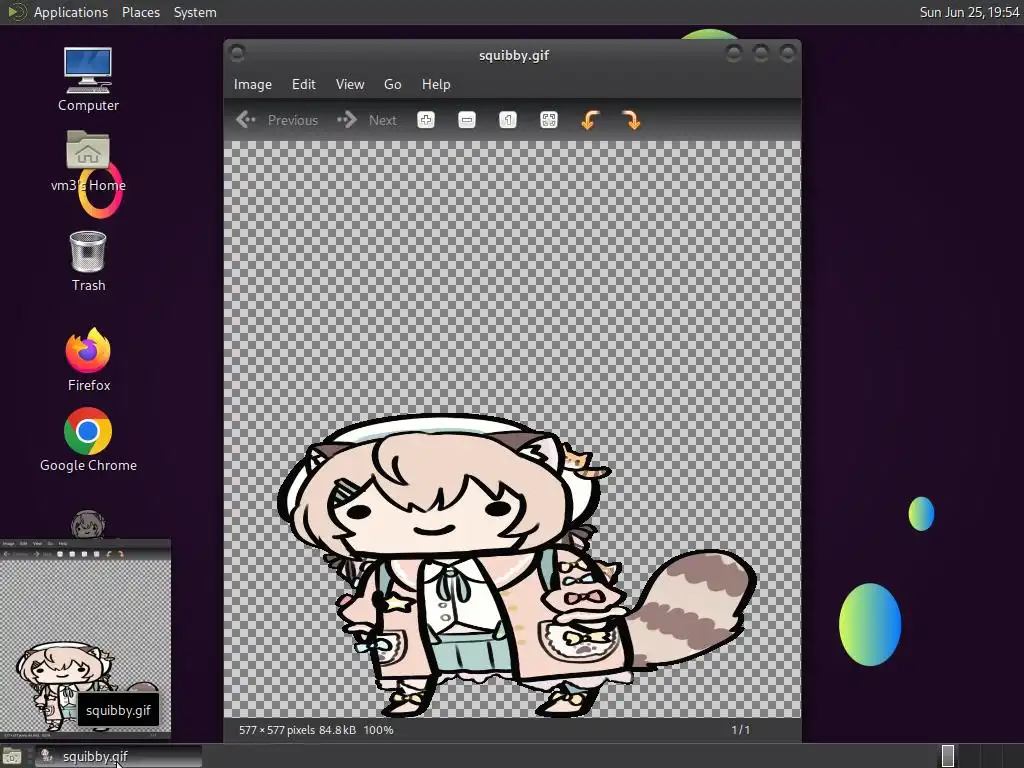Go to Previous image
This screenshot has width=1024, height=768.
point(277,120)
